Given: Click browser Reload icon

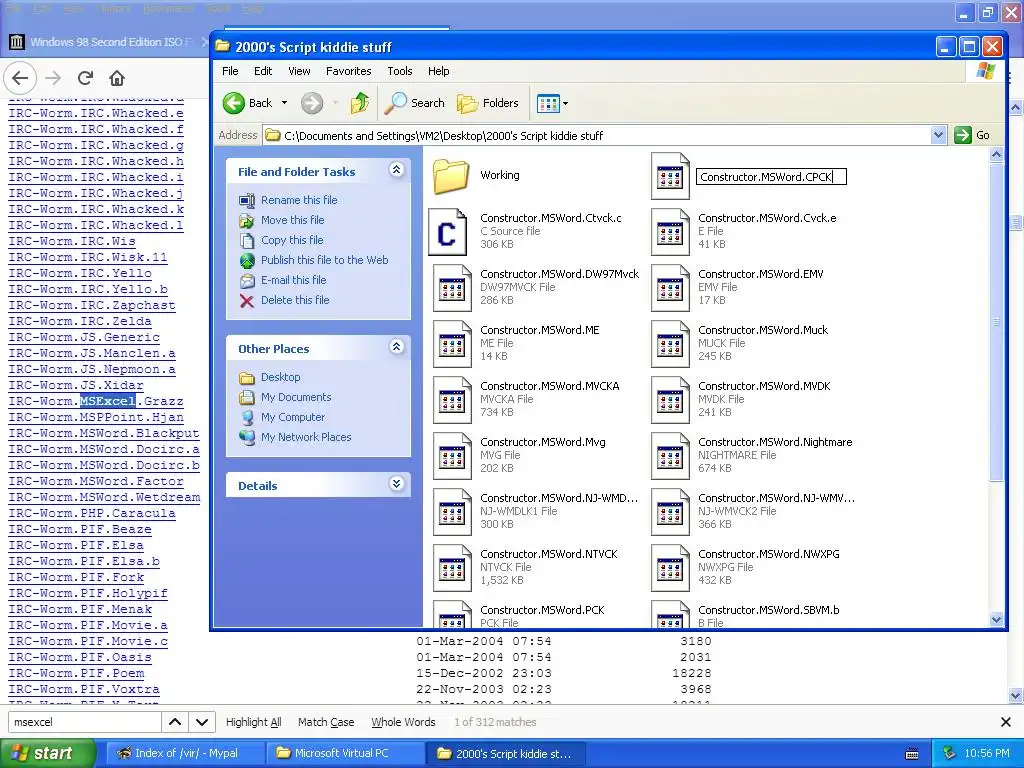Looking at the screenshot, I should point(85,78).
